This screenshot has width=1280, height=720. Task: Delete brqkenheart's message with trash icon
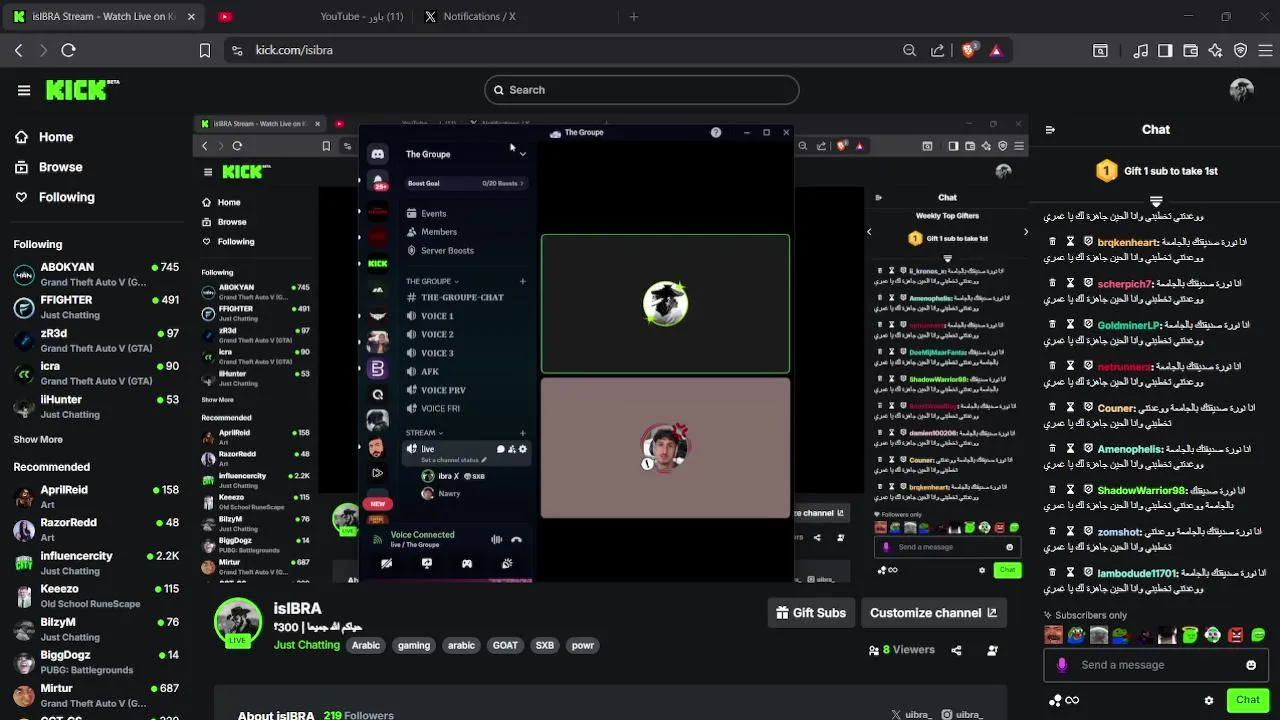click(x=1052, y=242)
